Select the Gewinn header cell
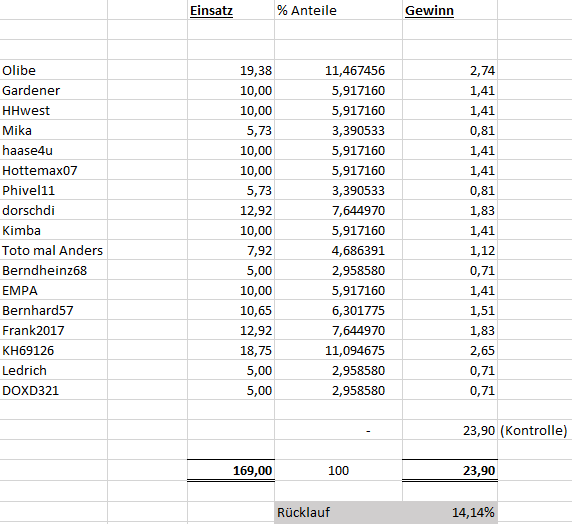572x524 pixels. [x=450, y=10]
